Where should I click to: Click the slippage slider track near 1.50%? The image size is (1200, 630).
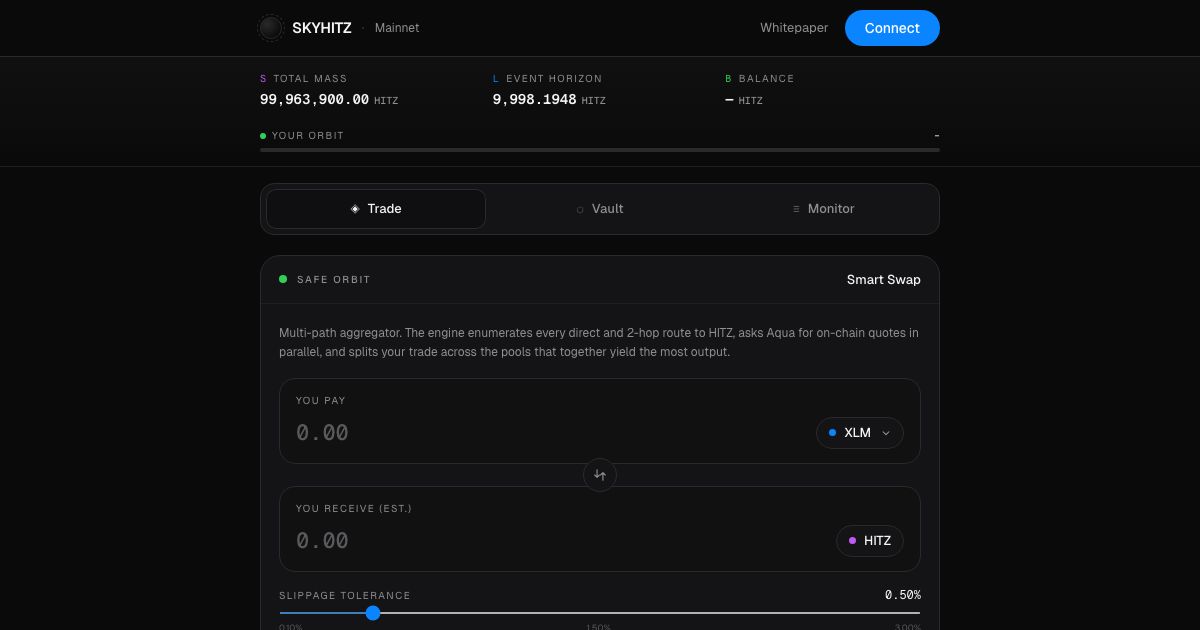(600, 613)
